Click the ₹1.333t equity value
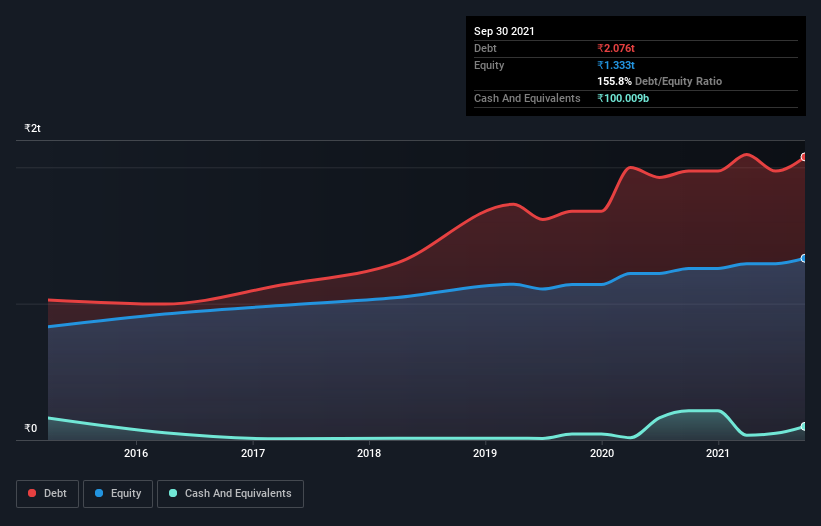 pyautogui.click(x=616, y=65)
